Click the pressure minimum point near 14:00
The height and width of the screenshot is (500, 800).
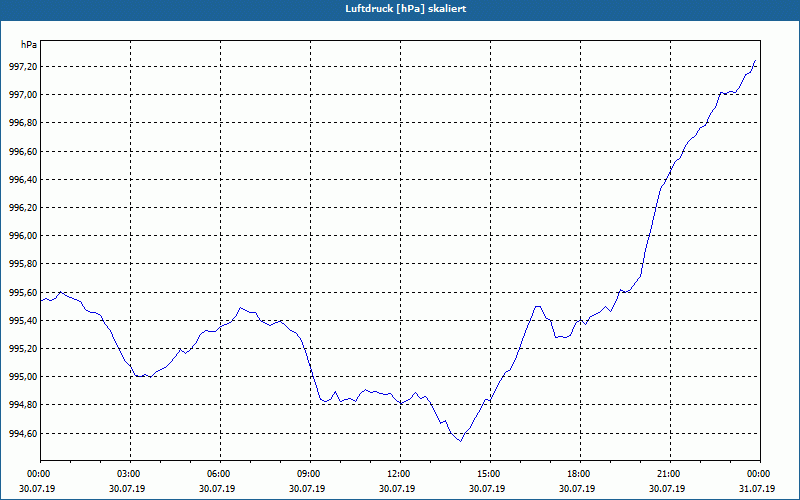click(460, 441)
